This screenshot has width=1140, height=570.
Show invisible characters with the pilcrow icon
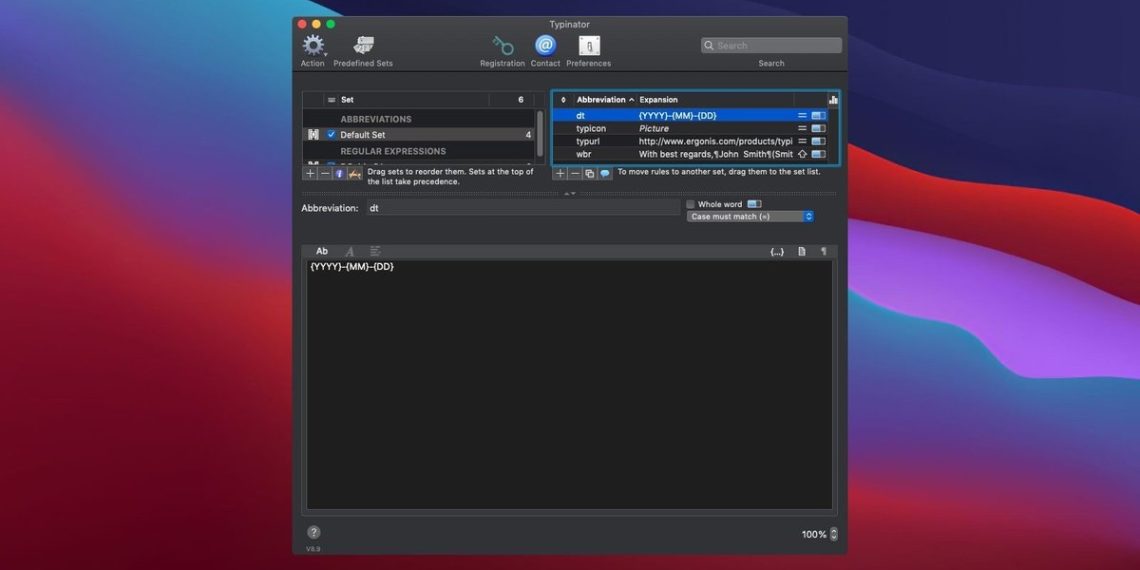click(823, 252)
